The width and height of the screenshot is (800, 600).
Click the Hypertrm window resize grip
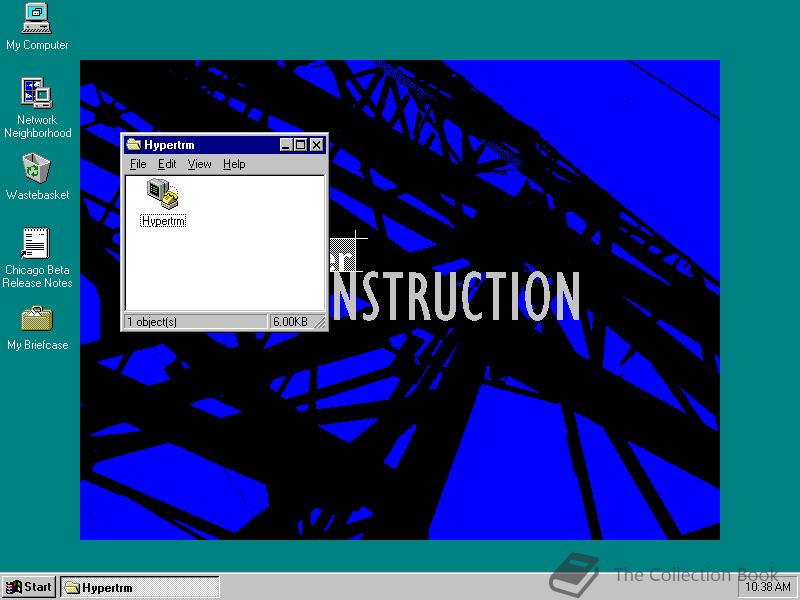click(320, 322)
